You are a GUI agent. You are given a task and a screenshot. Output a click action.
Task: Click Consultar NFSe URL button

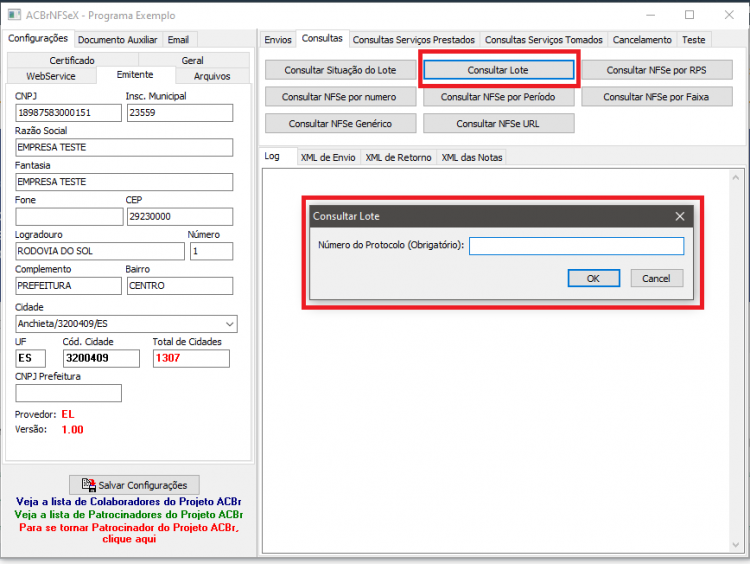click(498, 123)
